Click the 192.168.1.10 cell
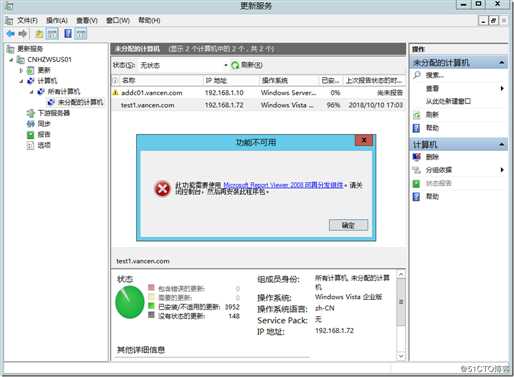 [x=224, y=93]
